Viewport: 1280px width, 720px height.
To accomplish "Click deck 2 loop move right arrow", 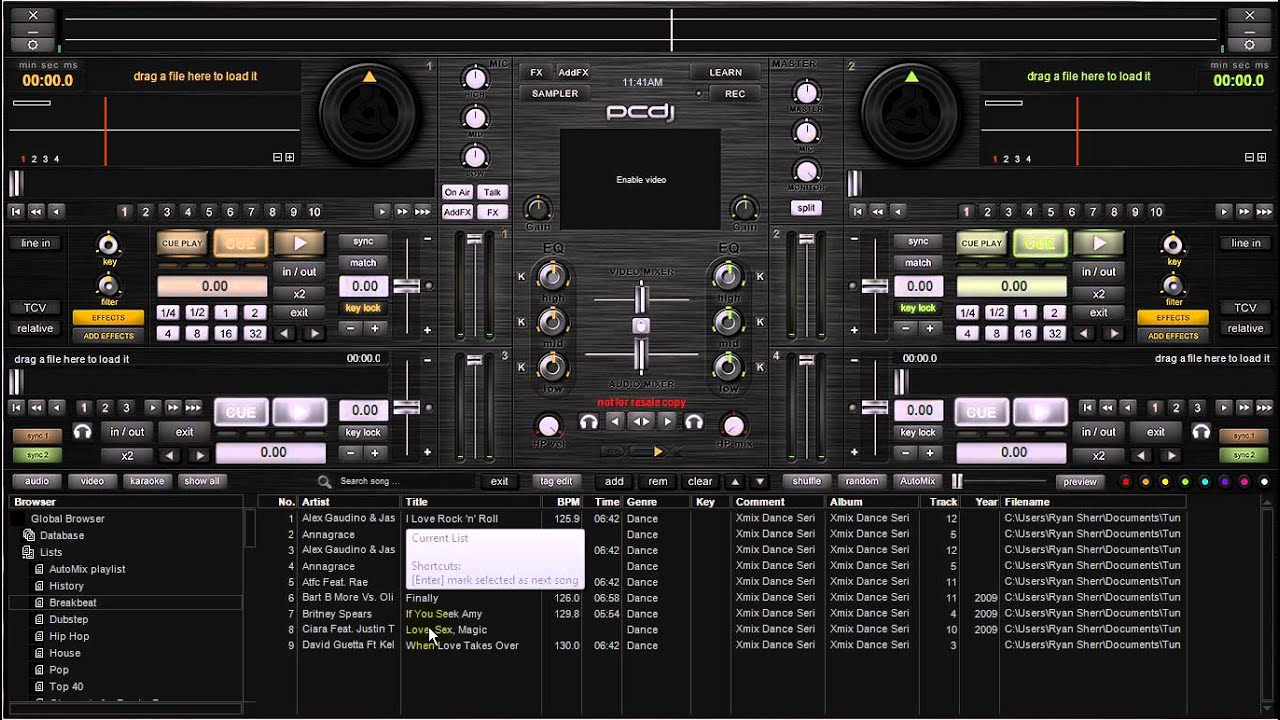I will click(1114, 334).
